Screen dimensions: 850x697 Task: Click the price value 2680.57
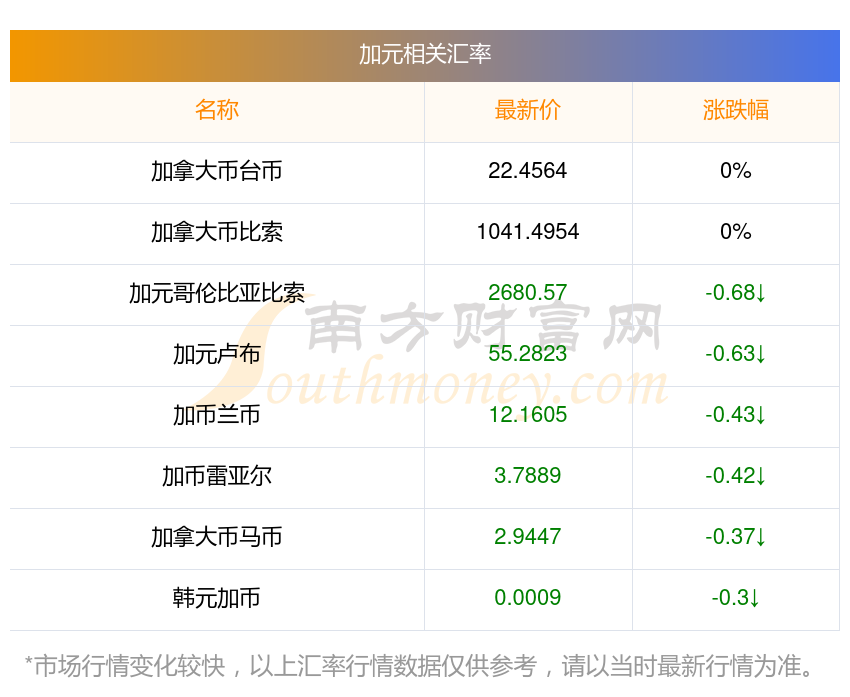527,293
